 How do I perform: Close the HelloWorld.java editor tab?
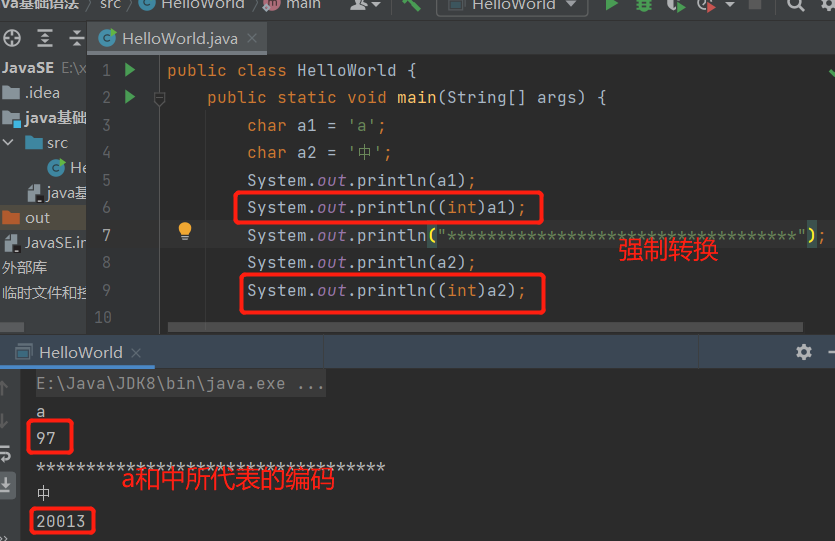pyautogui.click(x=252, y=38)
